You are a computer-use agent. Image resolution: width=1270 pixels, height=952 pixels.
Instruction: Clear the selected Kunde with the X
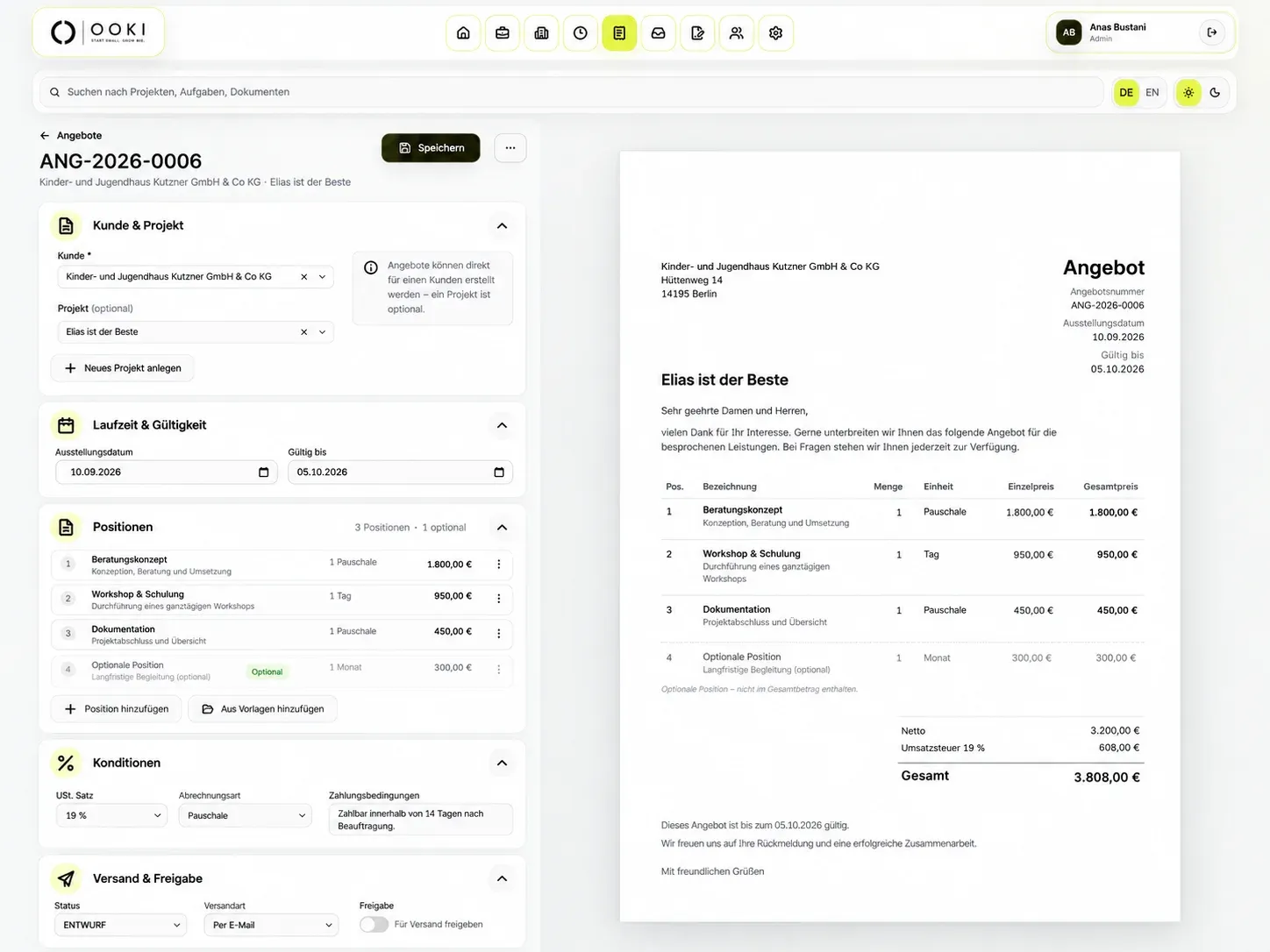304,277
